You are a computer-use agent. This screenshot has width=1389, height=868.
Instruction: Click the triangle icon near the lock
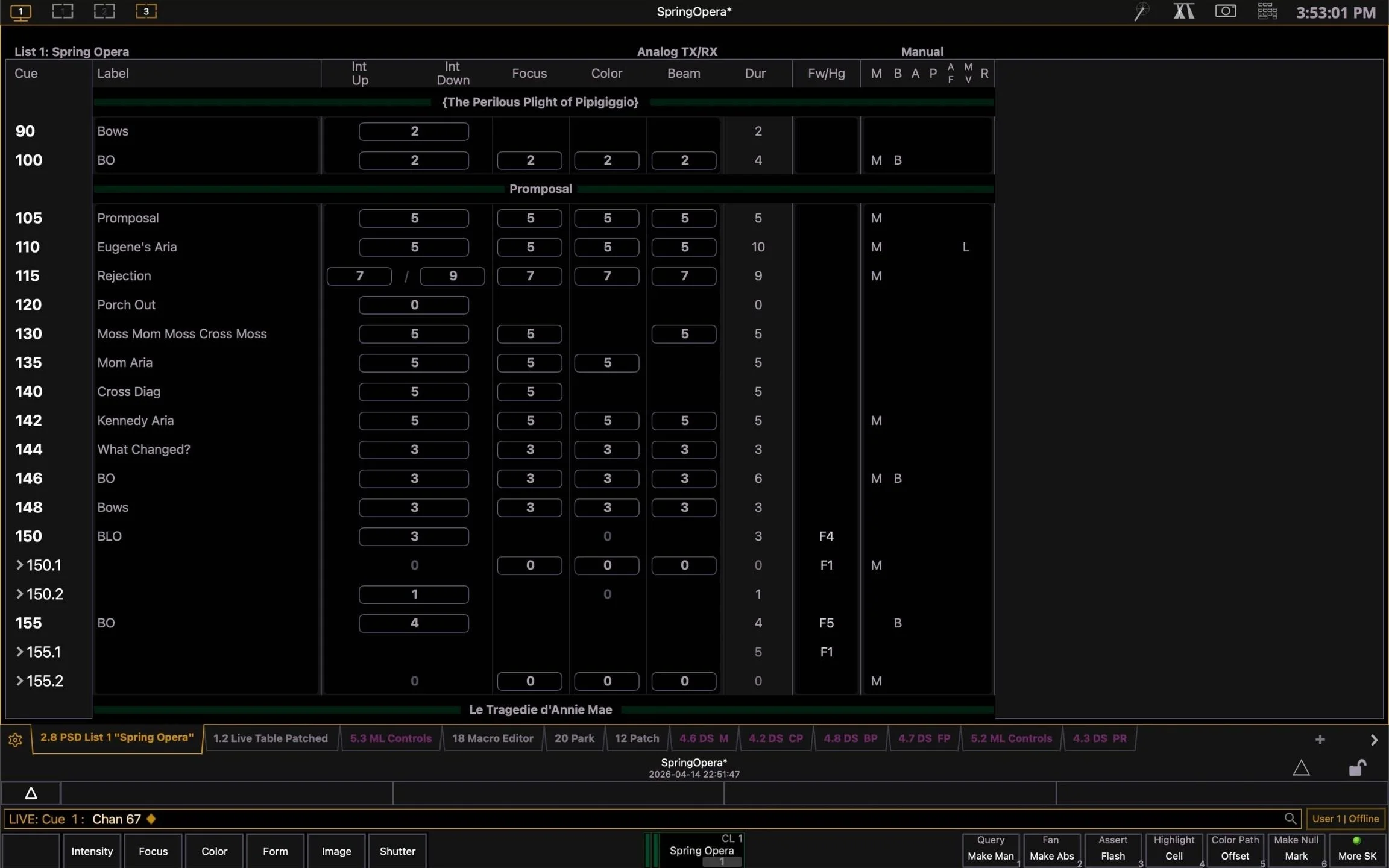(x=1301, y=768)
